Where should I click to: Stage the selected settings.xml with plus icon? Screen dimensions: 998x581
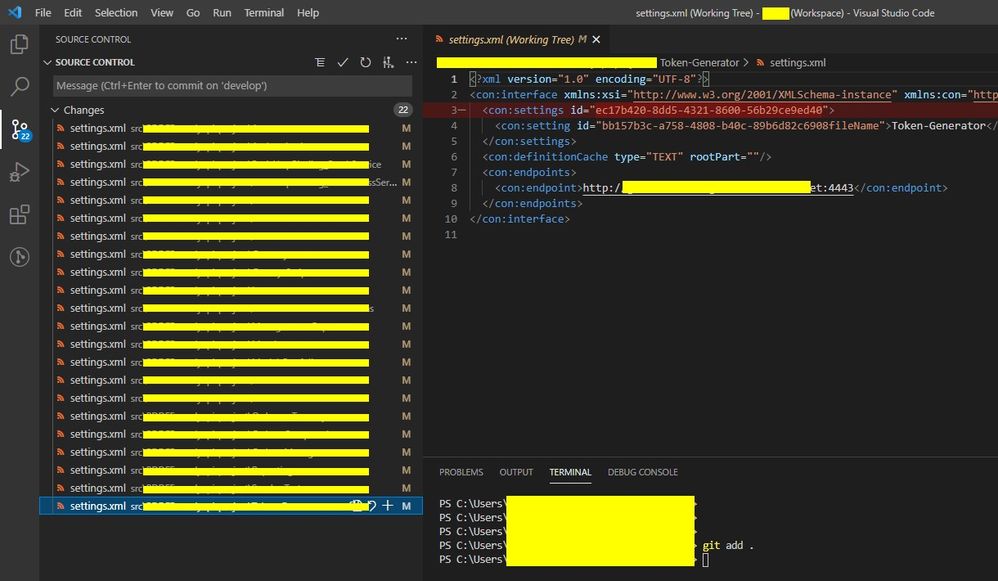[388, 506]
